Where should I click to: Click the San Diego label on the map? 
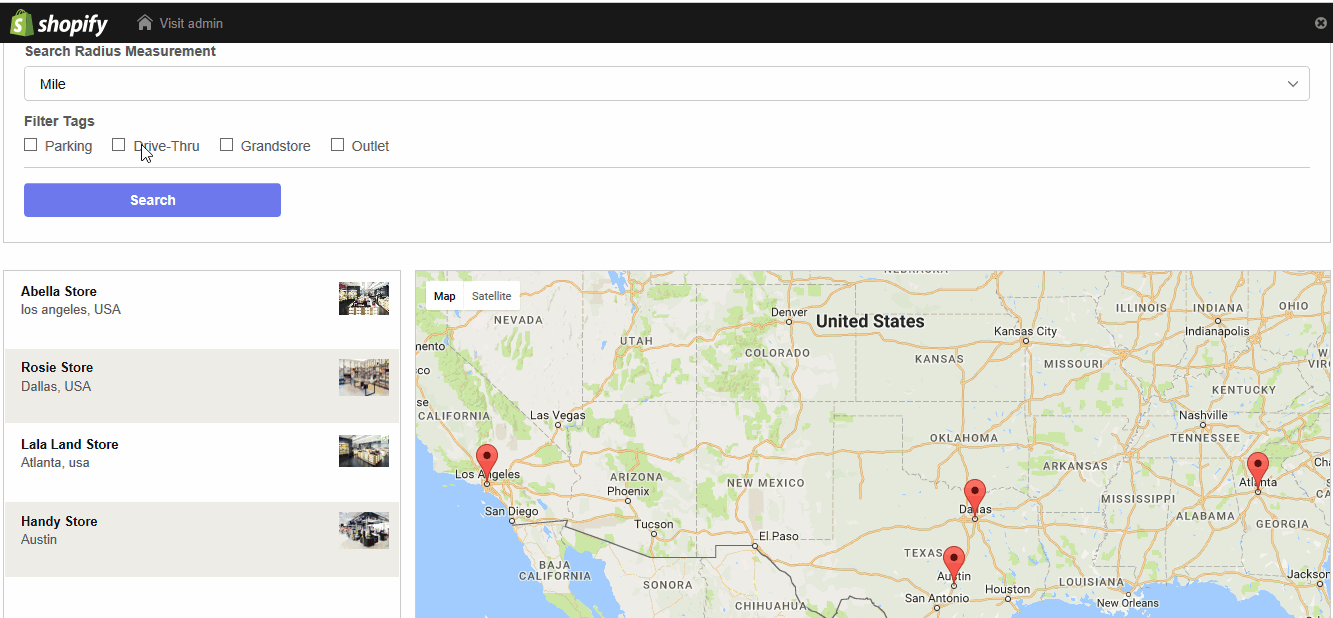coord(511,511)
